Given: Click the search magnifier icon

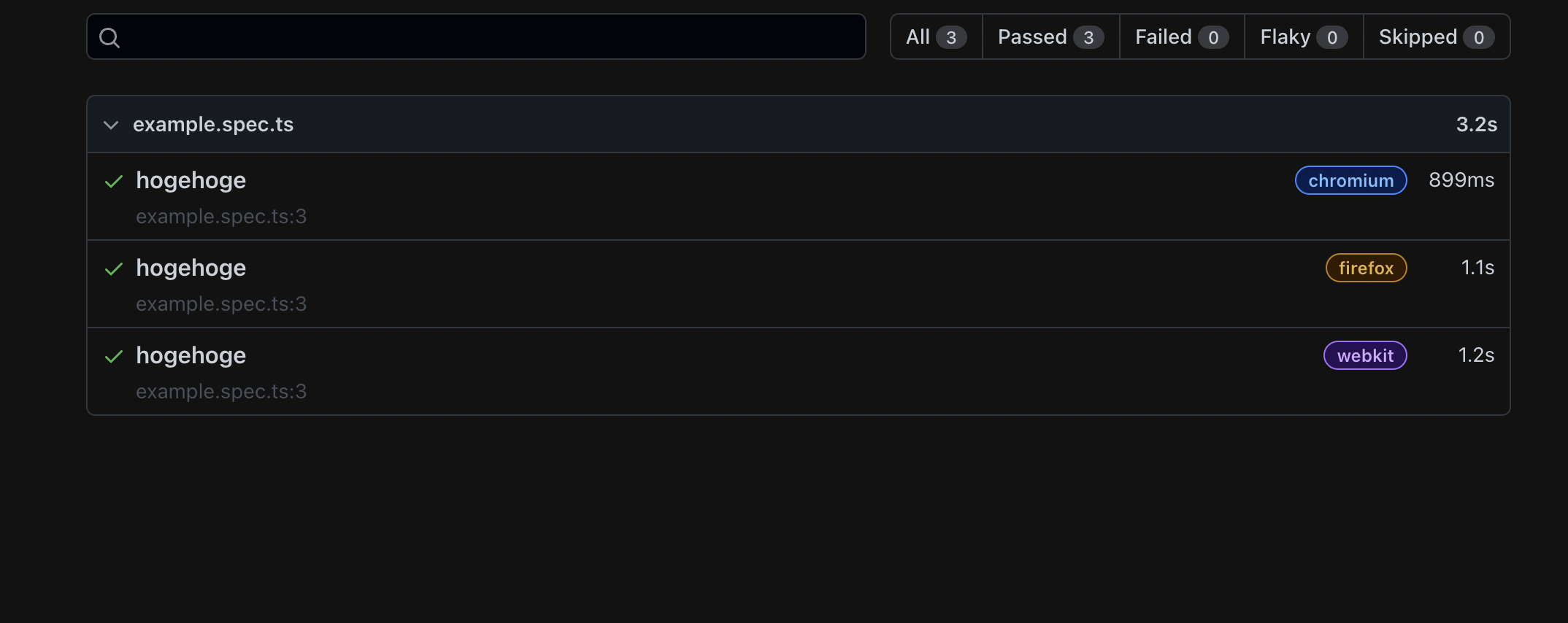Looking at the screenshot, I should tap(109, 37).
